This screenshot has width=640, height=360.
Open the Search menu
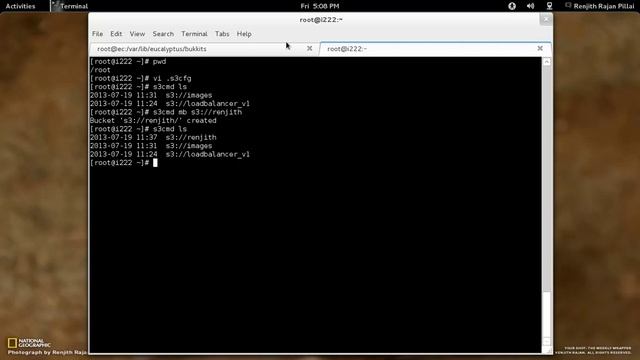pos(163,34)
